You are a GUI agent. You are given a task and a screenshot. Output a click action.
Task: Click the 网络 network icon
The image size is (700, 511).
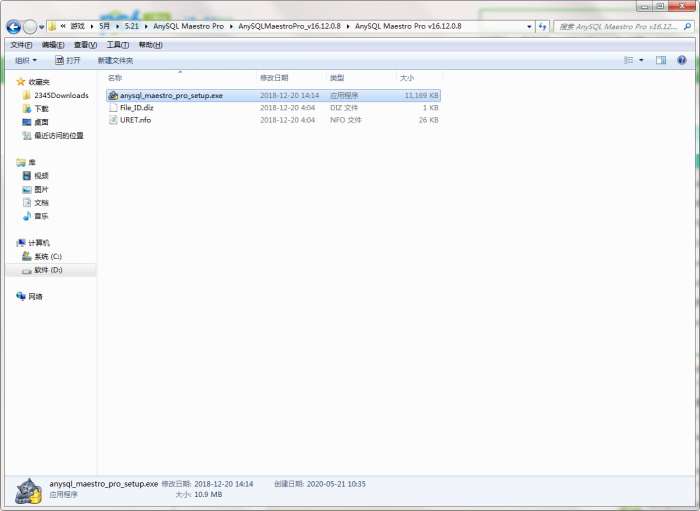pos(21,296)
